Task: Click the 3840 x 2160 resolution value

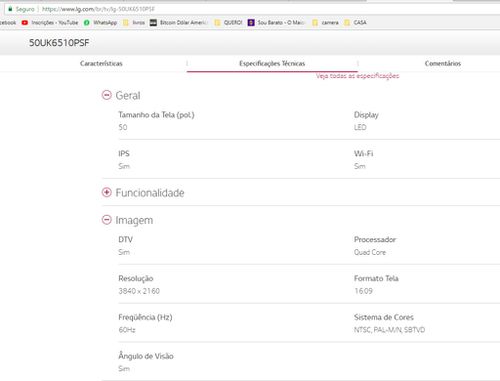Action: pyautogui.click(x=139, y=291)
